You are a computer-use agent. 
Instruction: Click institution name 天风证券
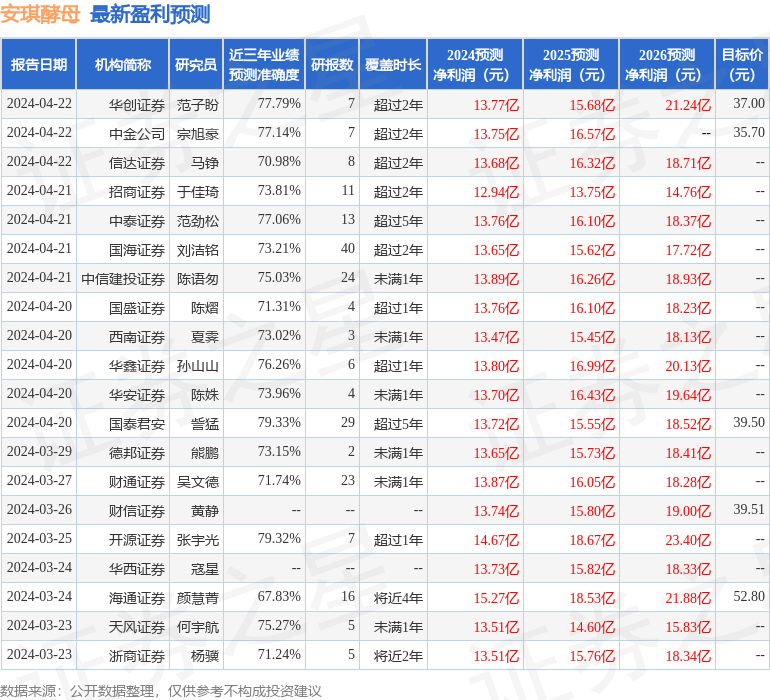tap(137, 626)
